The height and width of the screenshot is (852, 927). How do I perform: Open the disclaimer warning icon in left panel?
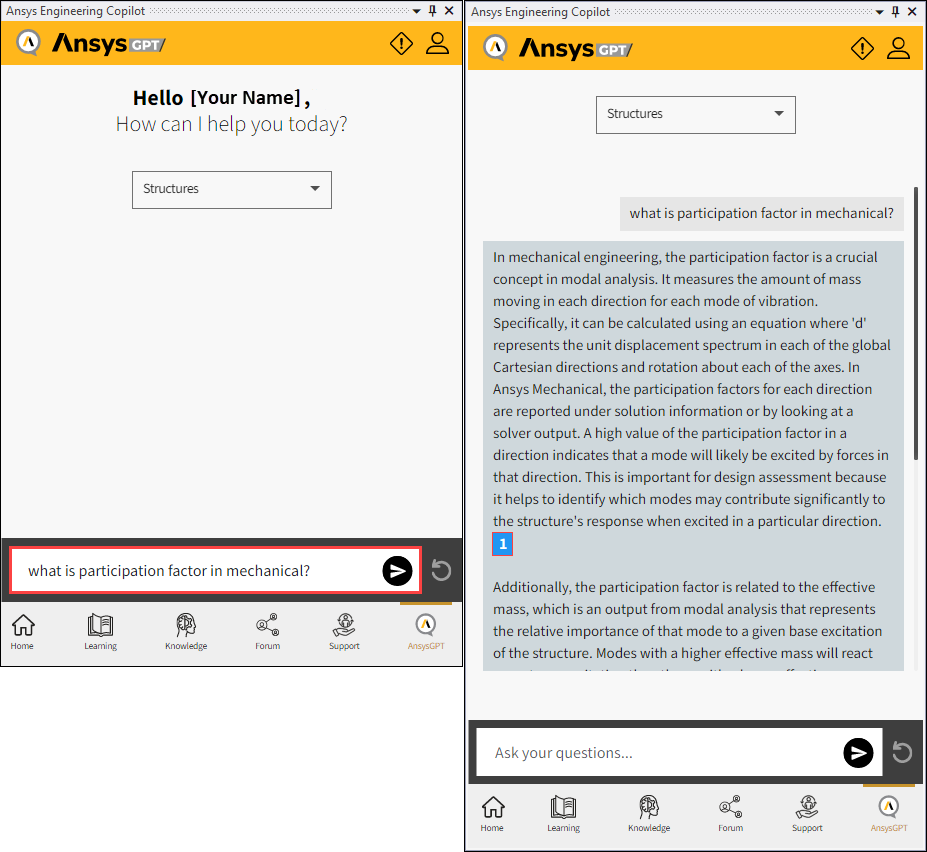pos(401,43)
